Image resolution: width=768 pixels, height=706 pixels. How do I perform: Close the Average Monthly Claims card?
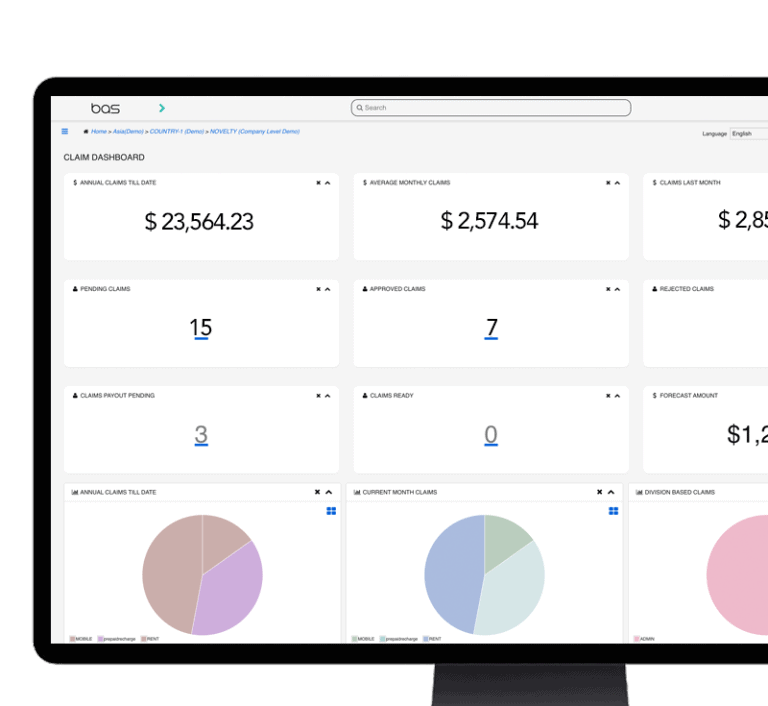click(x=608, y=183)
